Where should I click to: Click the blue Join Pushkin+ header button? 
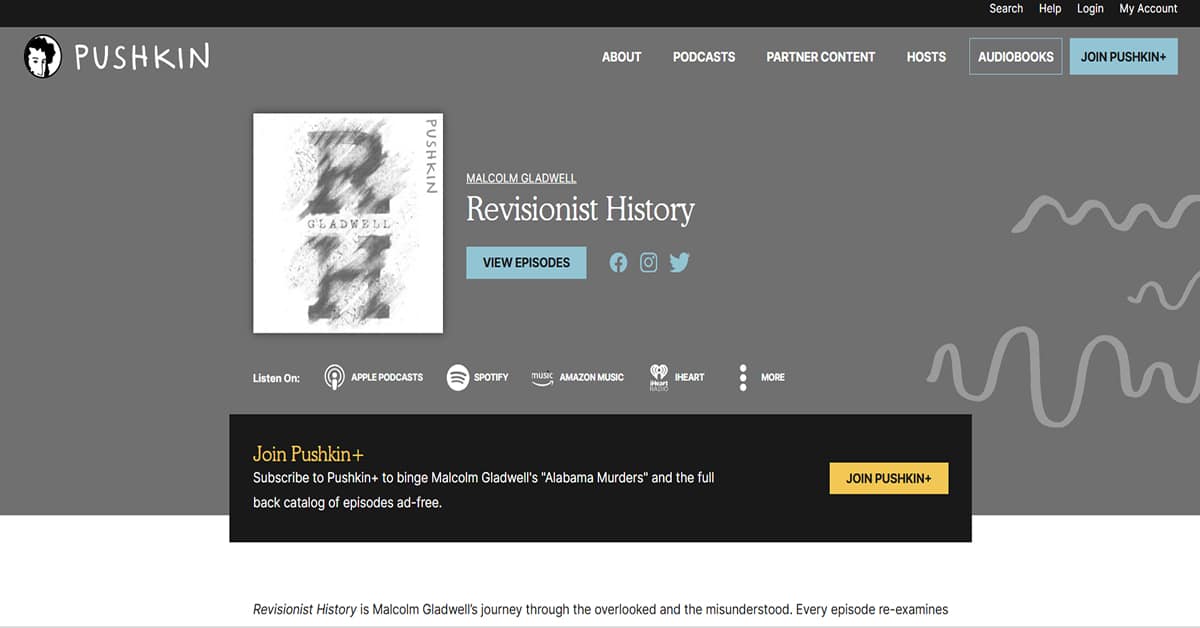(1123, 56)
